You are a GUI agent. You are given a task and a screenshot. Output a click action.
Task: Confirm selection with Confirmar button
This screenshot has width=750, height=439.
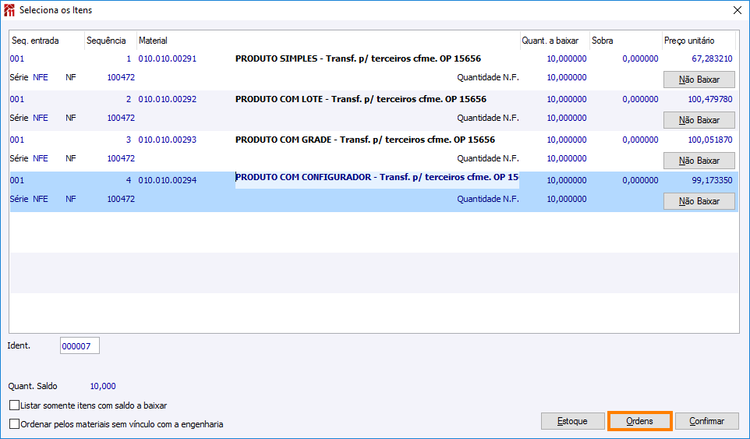point(706,421)
